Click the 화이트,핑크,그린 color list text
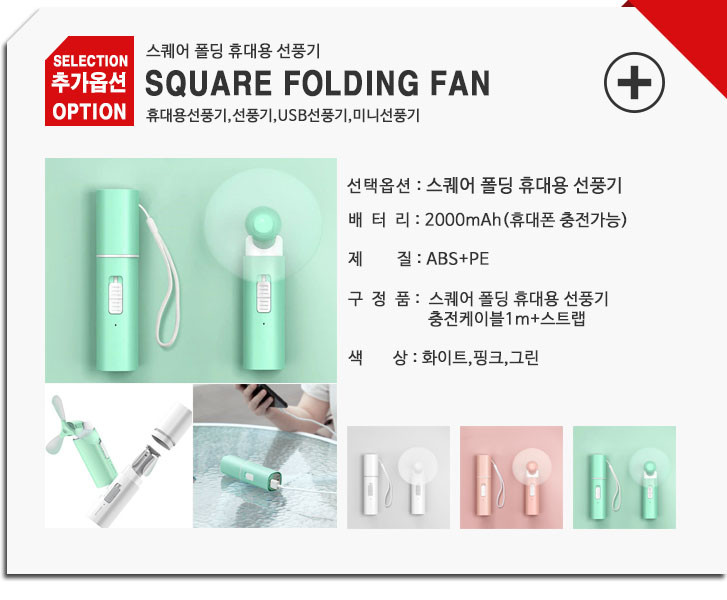Image resolution: width=727 pixels, height=600 pixels. pyautogui.click(x=480, y=357)
